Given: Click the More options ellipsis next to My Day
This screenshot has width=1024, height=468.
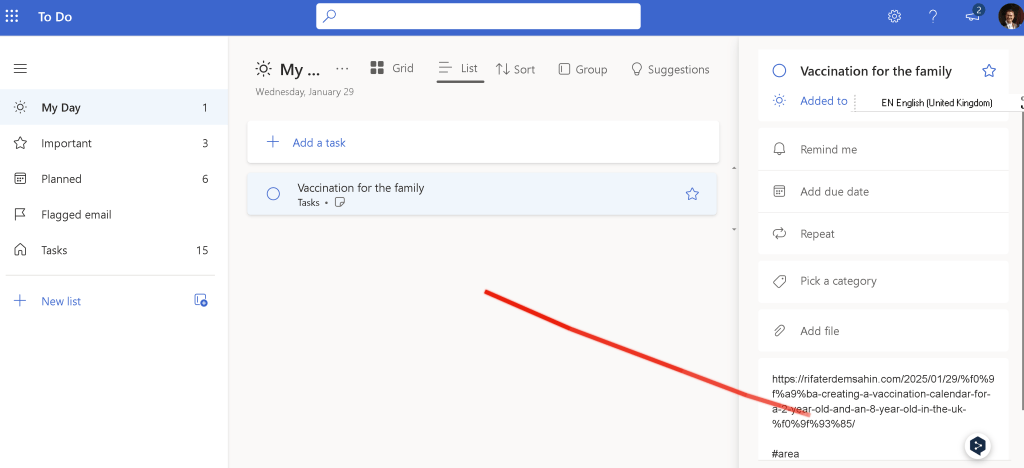Looking at the screenshot, I should pyautogui.click(x=342, y=69).
